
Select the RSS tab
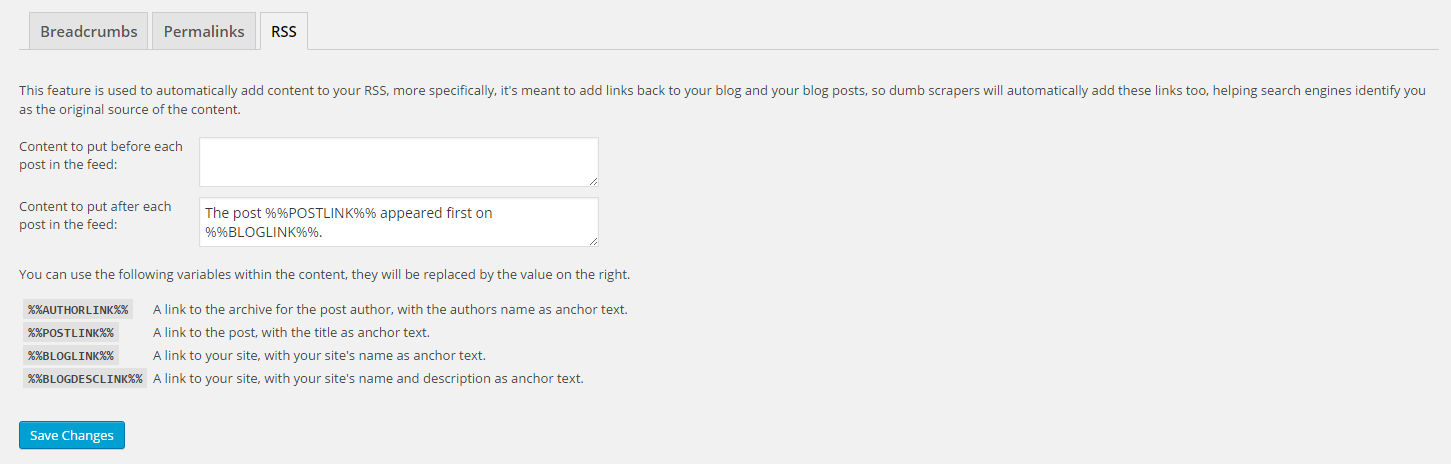click(284, 31)
